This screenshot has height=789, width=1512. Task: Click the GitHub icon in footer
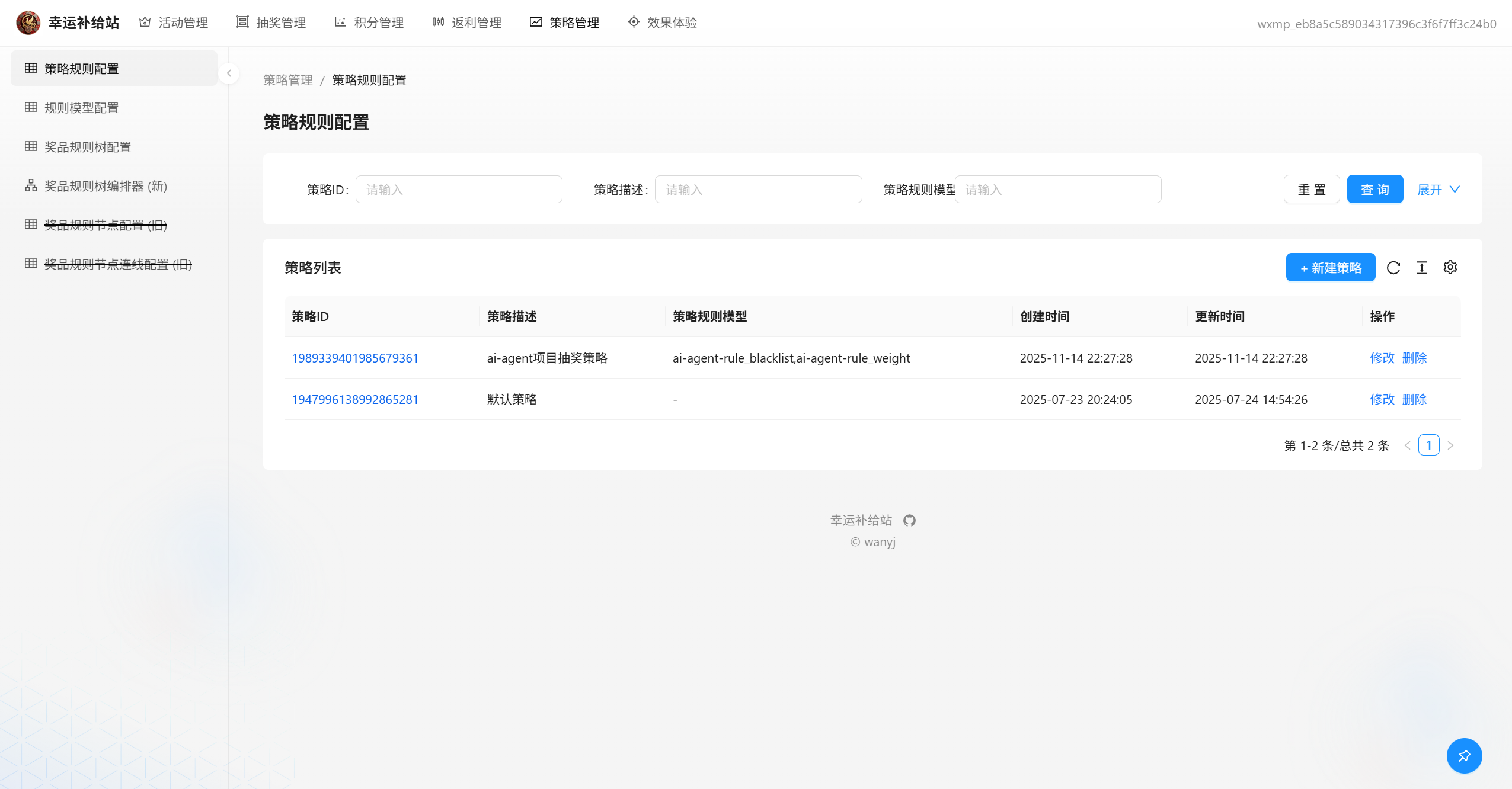909,520
